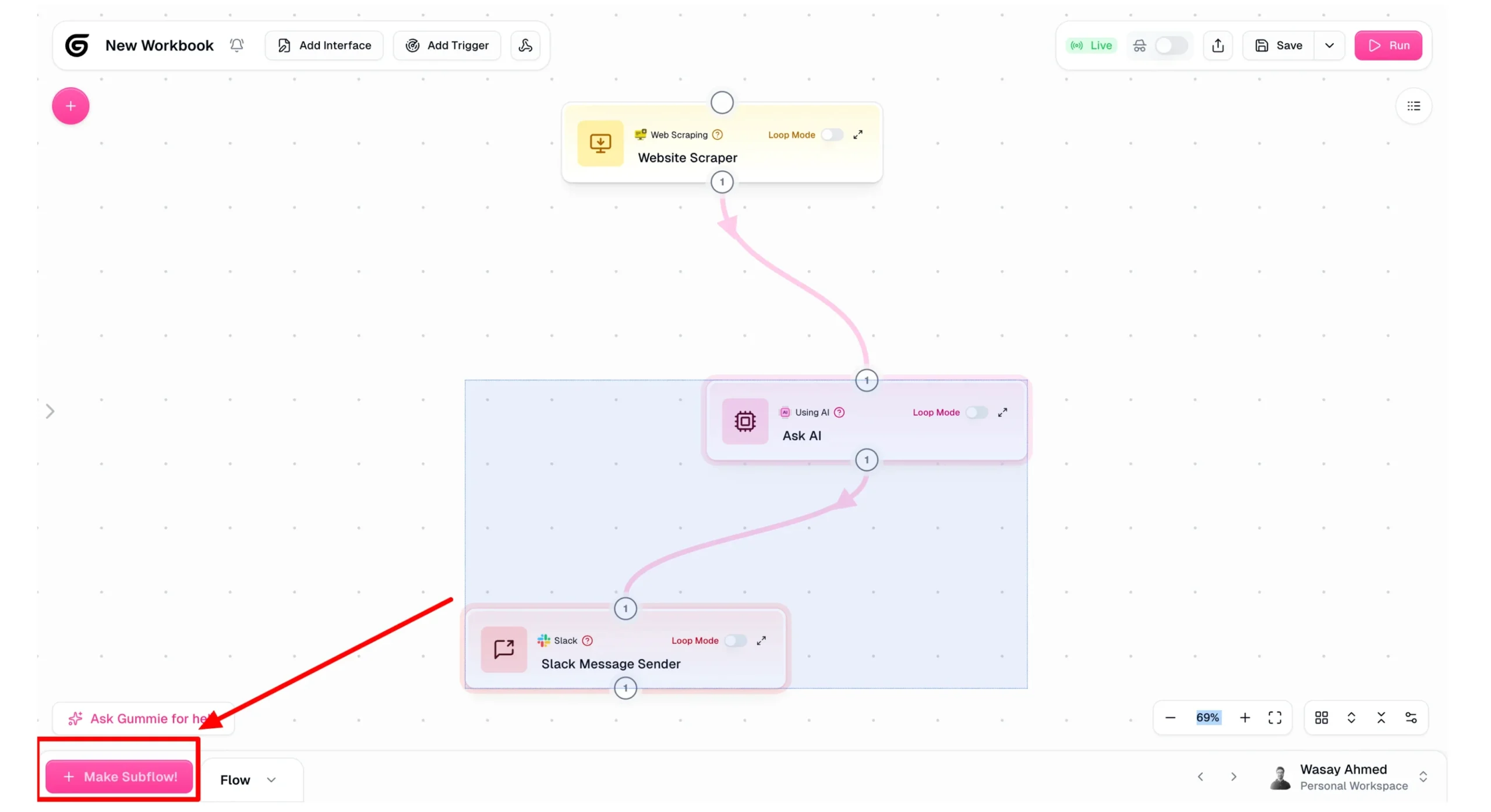Click the Ask AI top input connector
Viewport: 1491px width, 812px height.
[x=867, y=381]
